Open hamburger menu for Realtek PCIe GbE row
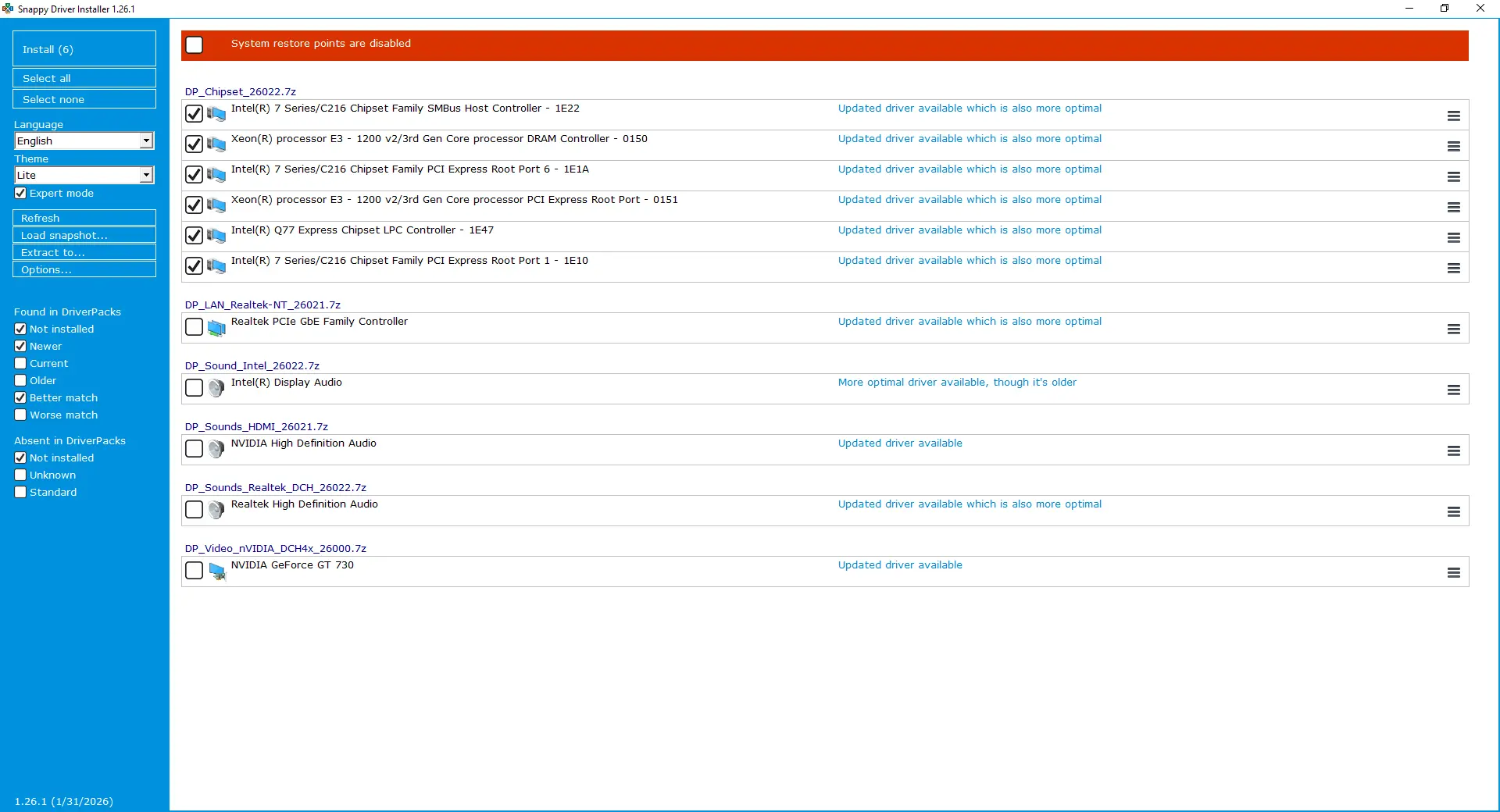The width and height of the screenshot is (1500, 812). (1453, 329)
